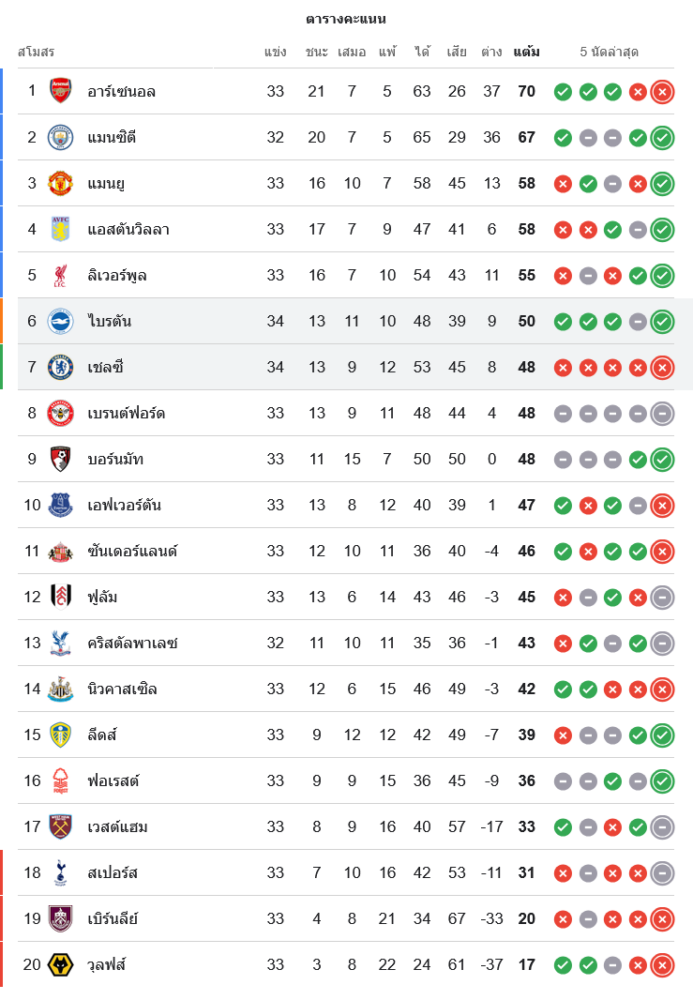Select the เวสต์แฮม team row name
The width and height of the screenshot is (693, 1000).
pyautogui.click(x=118, y=827)
